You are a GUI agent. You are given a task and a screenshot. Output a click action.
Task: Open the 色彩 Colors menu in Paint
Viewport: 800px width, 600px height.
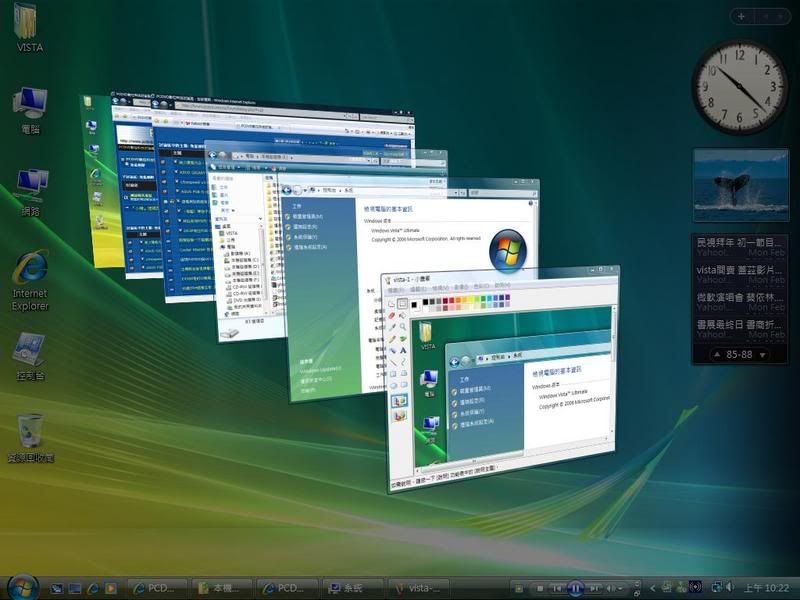click(x=481, y=286)
